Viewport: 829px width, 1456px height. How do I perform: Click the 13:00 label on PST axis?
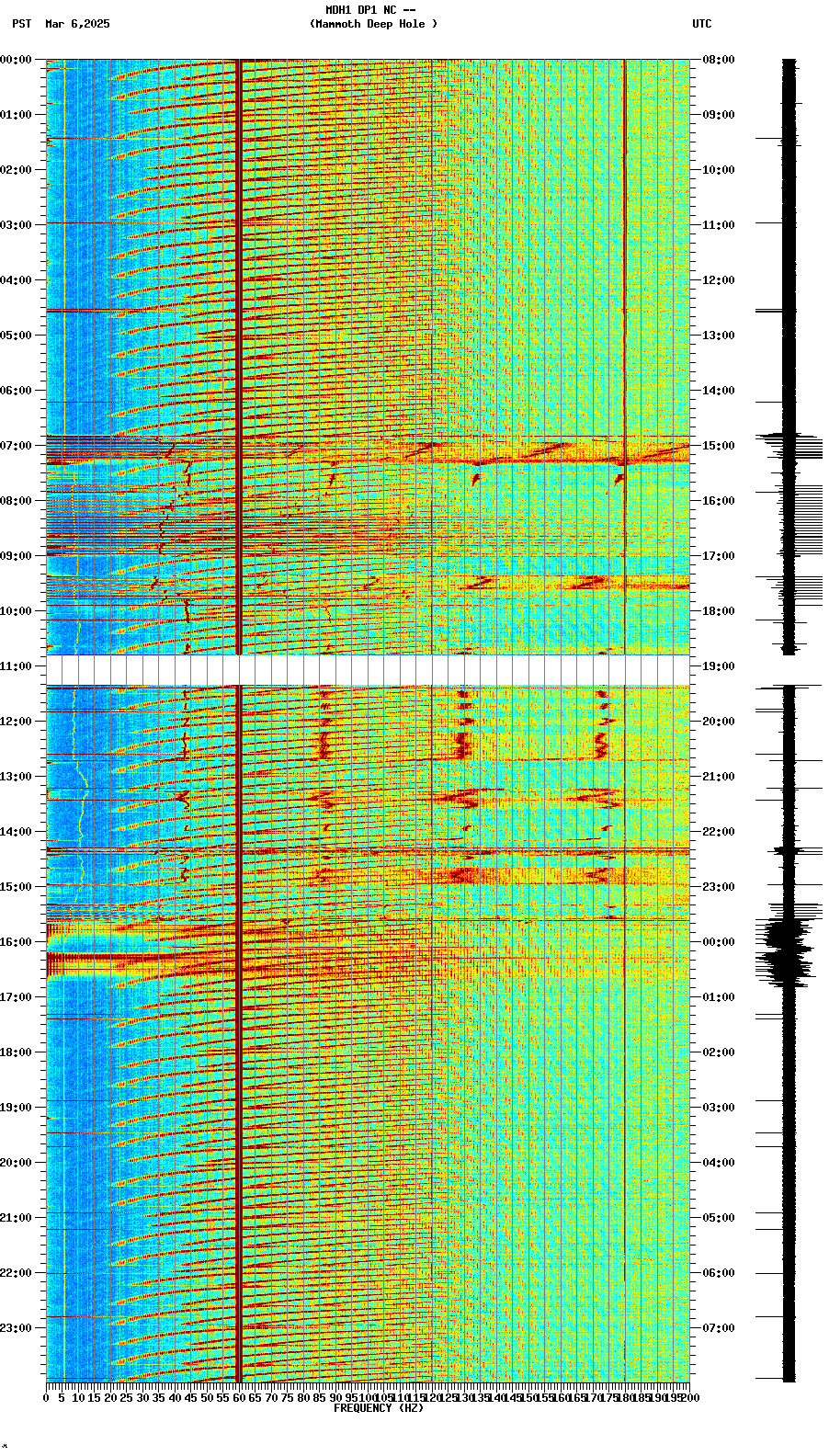click(x=16, y=777)
